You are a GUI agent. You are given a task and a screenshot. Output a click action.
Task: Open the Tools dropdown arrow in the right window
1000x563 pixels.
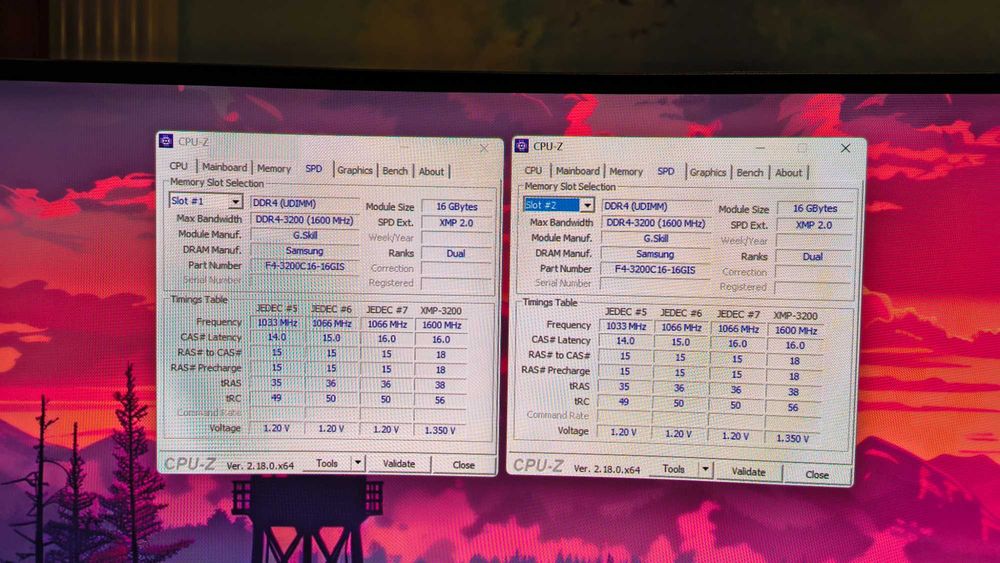(x=705, y=470)
